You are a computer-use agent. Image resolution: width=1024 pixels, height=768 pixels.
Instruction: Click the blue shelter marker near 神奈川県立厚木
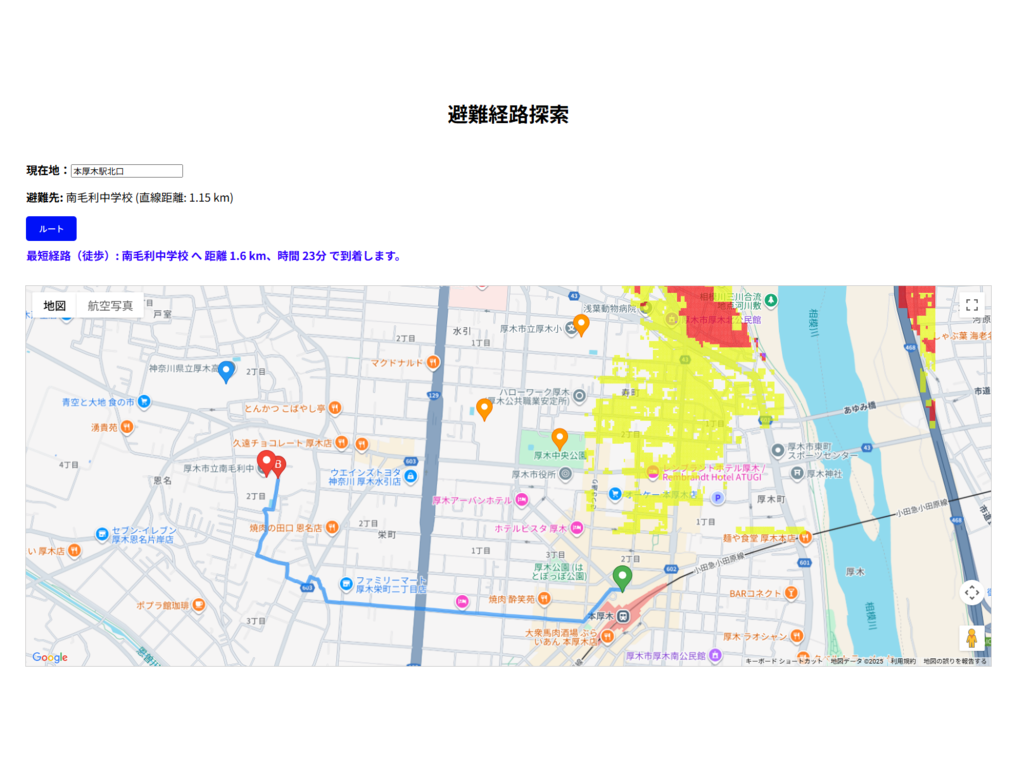click(227, 371)
